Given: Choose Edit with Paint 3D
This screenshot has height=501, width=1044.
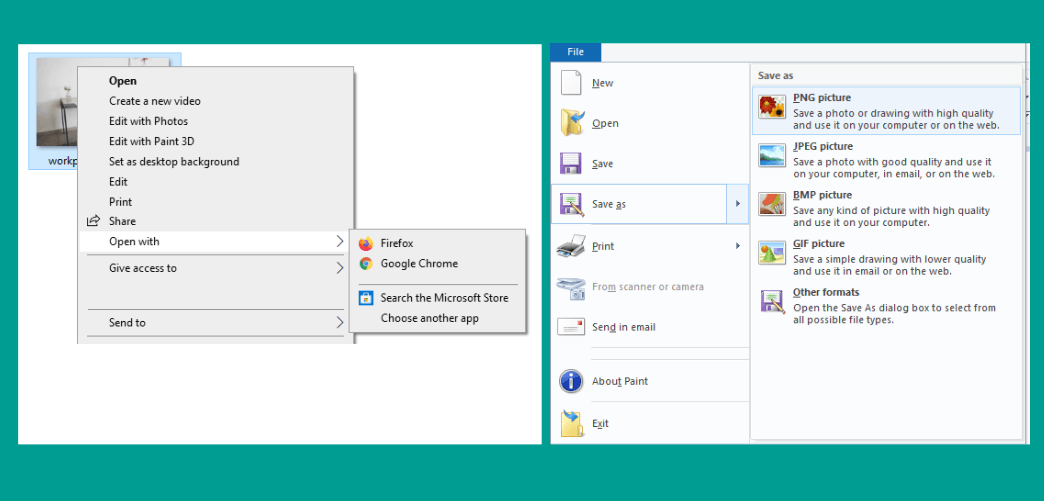Looking at the screenshot, I should (x=152, y=141).
